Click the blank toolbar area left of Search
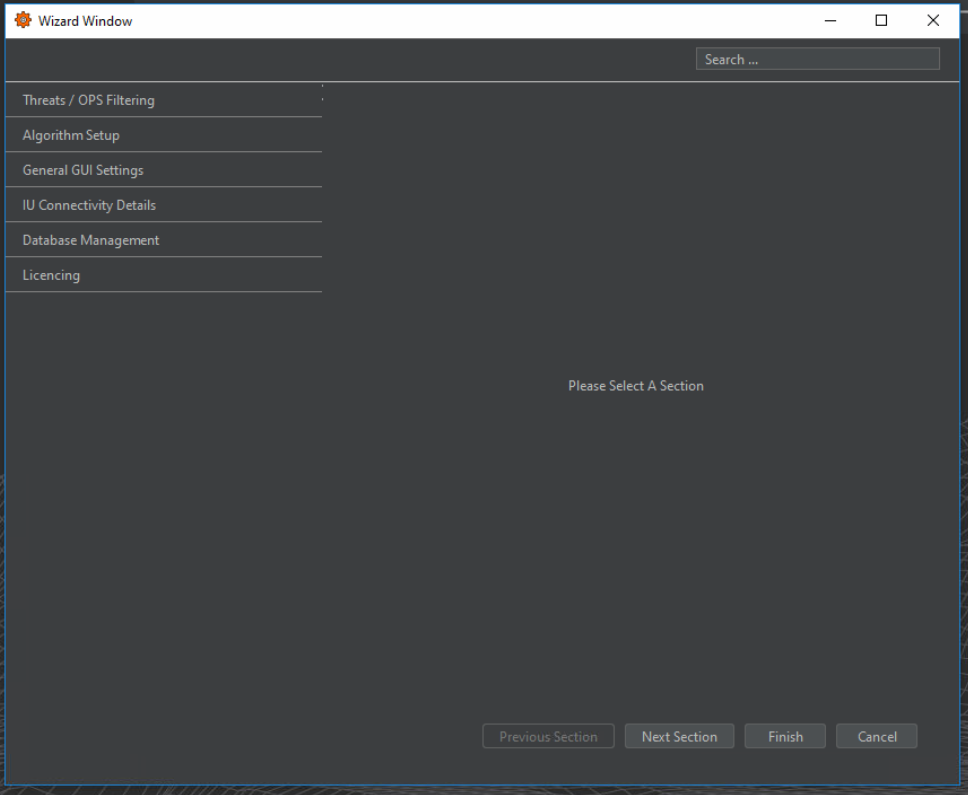This screenshot has width=968, height=795. click(350, 59)
